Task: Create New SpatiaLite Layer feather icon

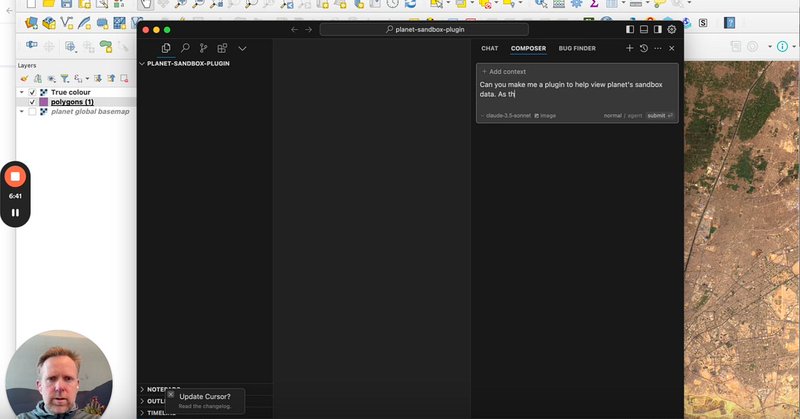Action: (x=85, y=23)
